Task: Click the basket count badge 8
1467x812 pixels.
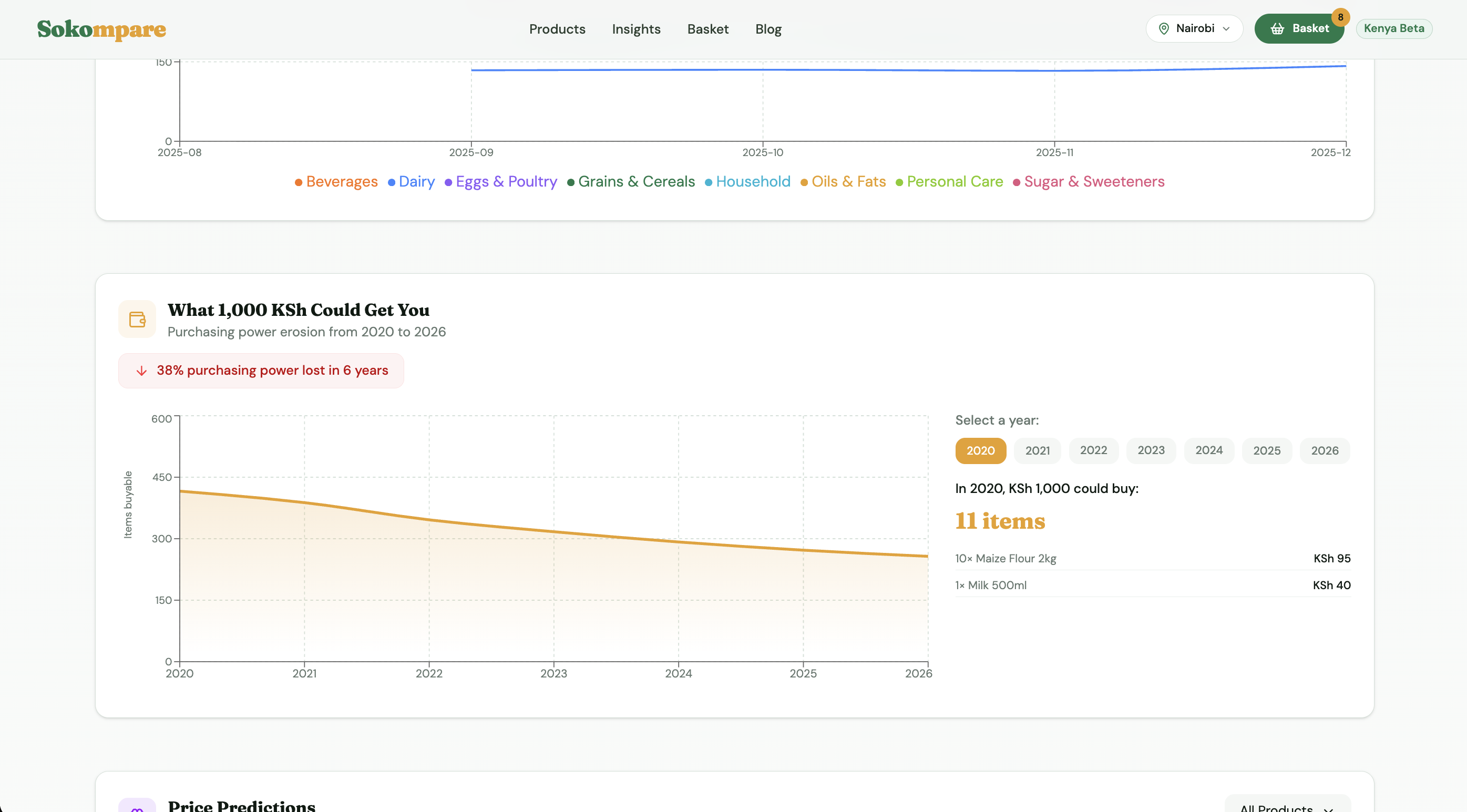Action: pyautogui.click(x=1340, y=17)
